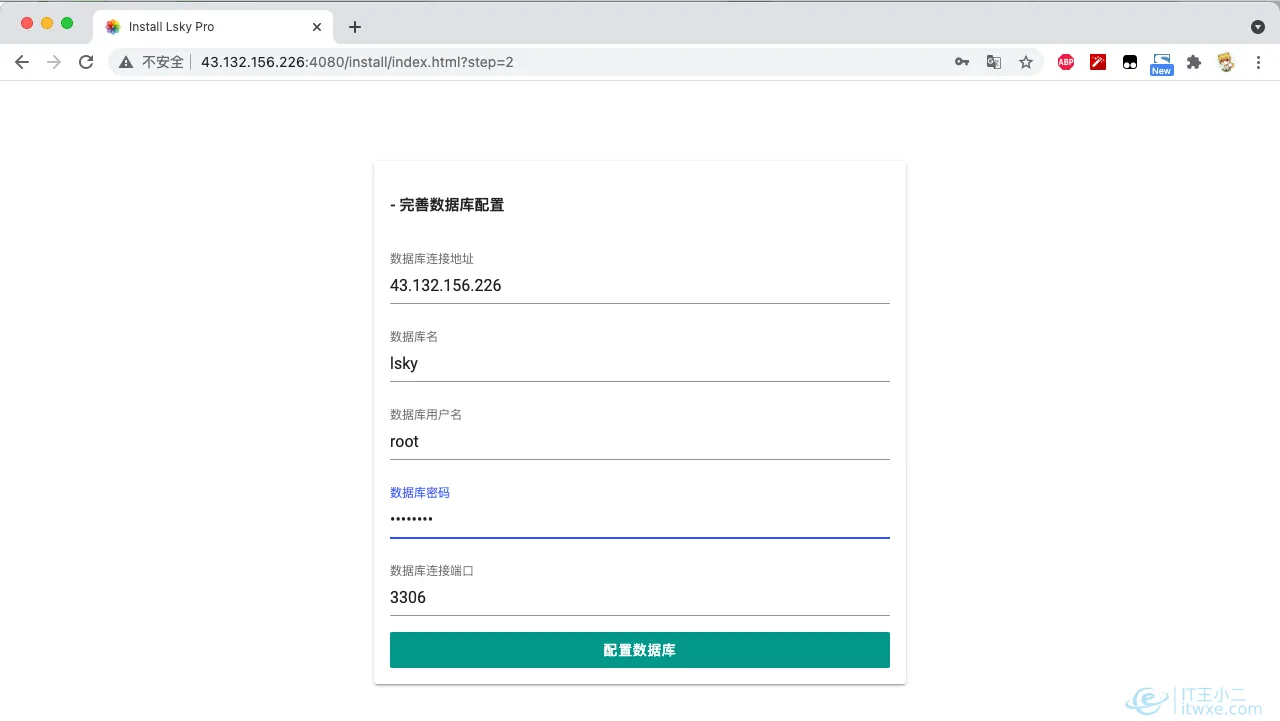Click the black extension icon next to Adblock
This screenshot has height=721, width=1280.
(1130, 62)
